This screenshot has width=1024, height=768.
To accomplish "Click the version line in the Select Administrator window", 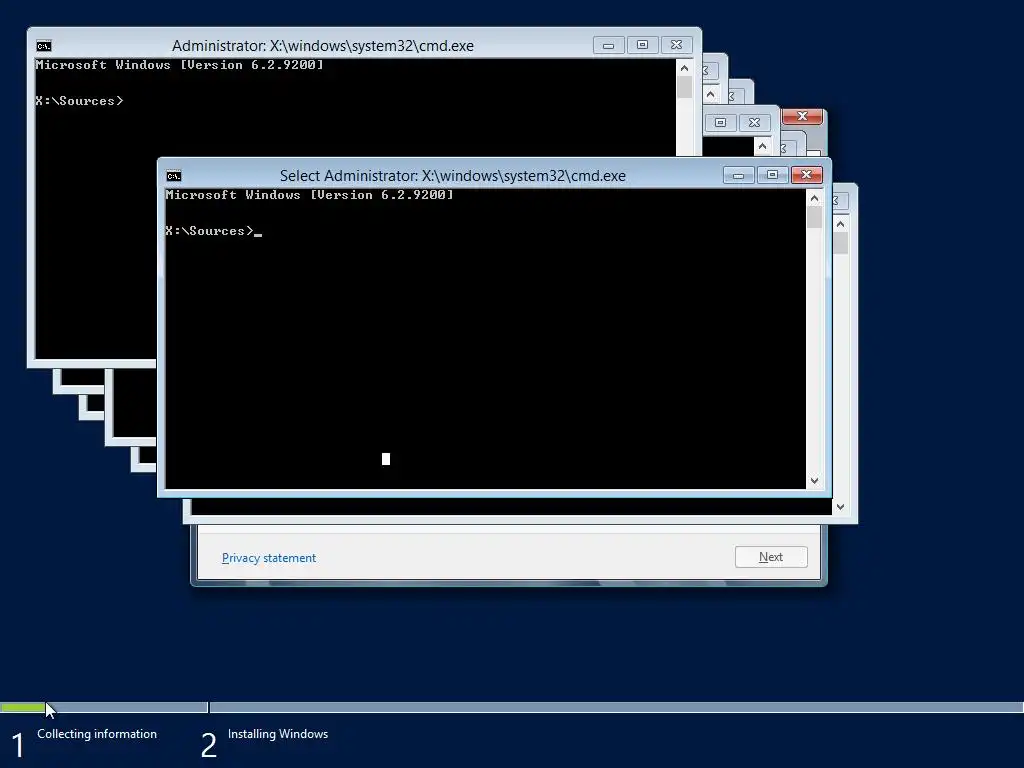I will (310, 195).
